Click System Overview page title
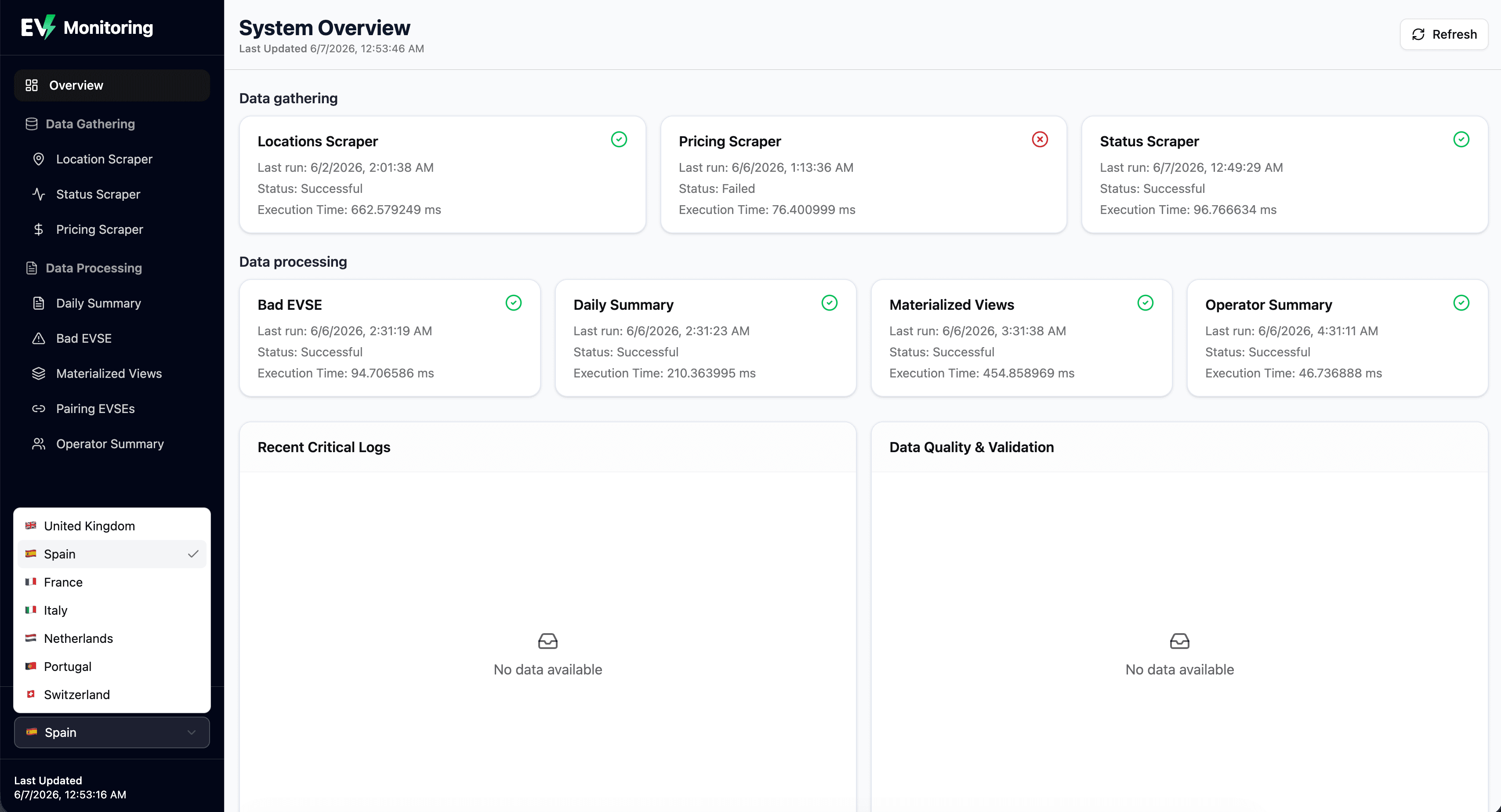Screen dimensions: 1501x812 pyautogui.click(x=325, y=27)
